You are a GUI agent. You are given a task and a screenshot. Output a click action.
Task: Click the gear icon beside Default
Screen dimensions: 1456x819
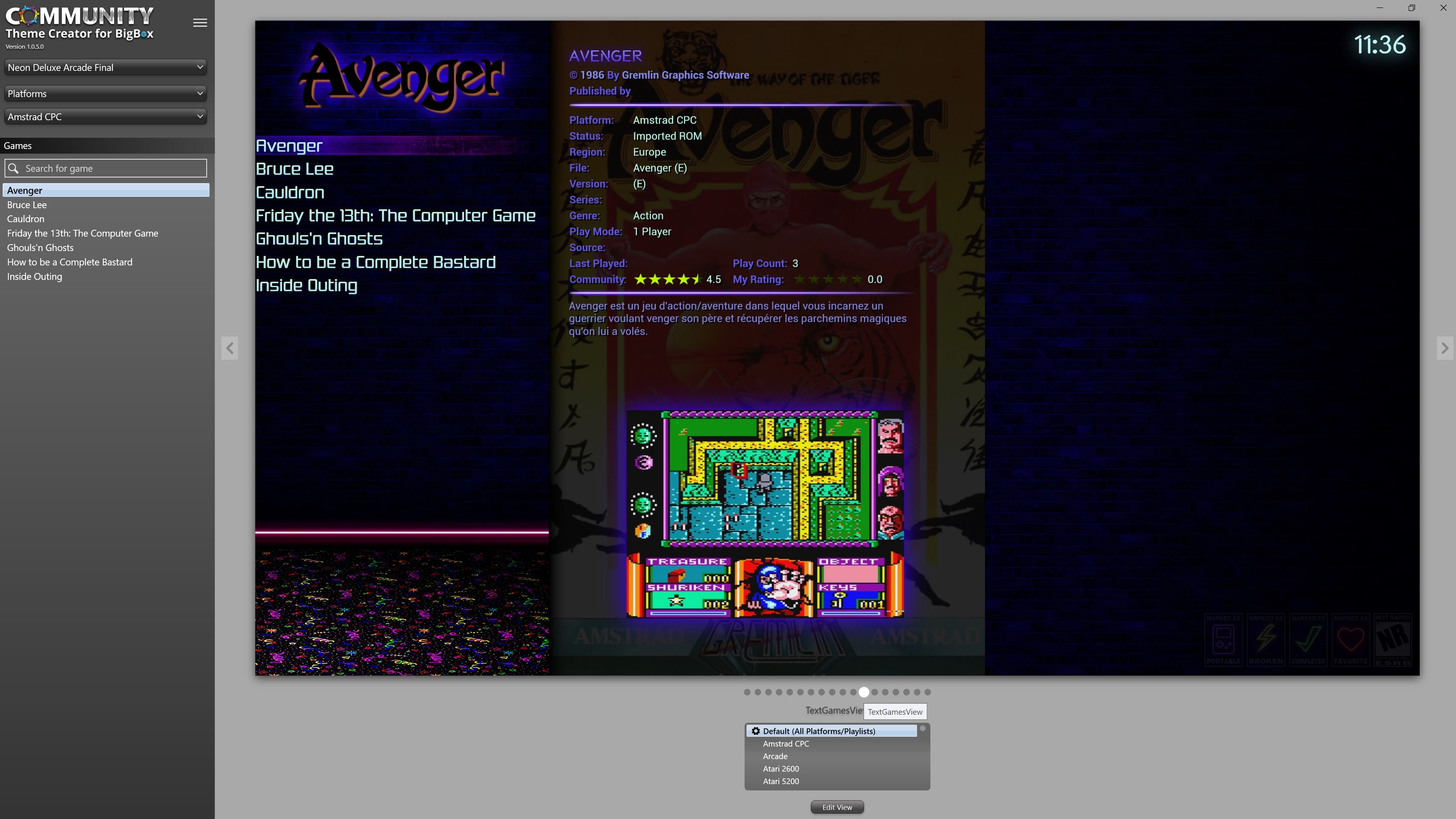click(756, 731)
